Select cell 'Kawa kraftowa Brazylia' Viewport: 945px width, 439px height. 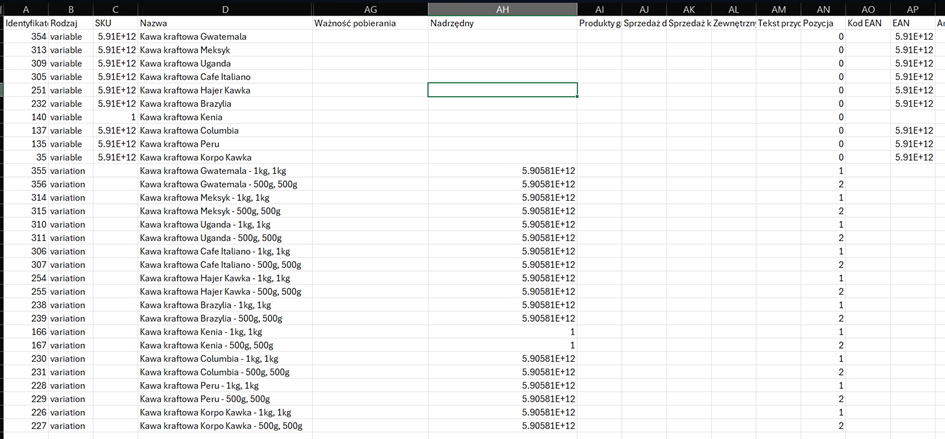point(225,104)
